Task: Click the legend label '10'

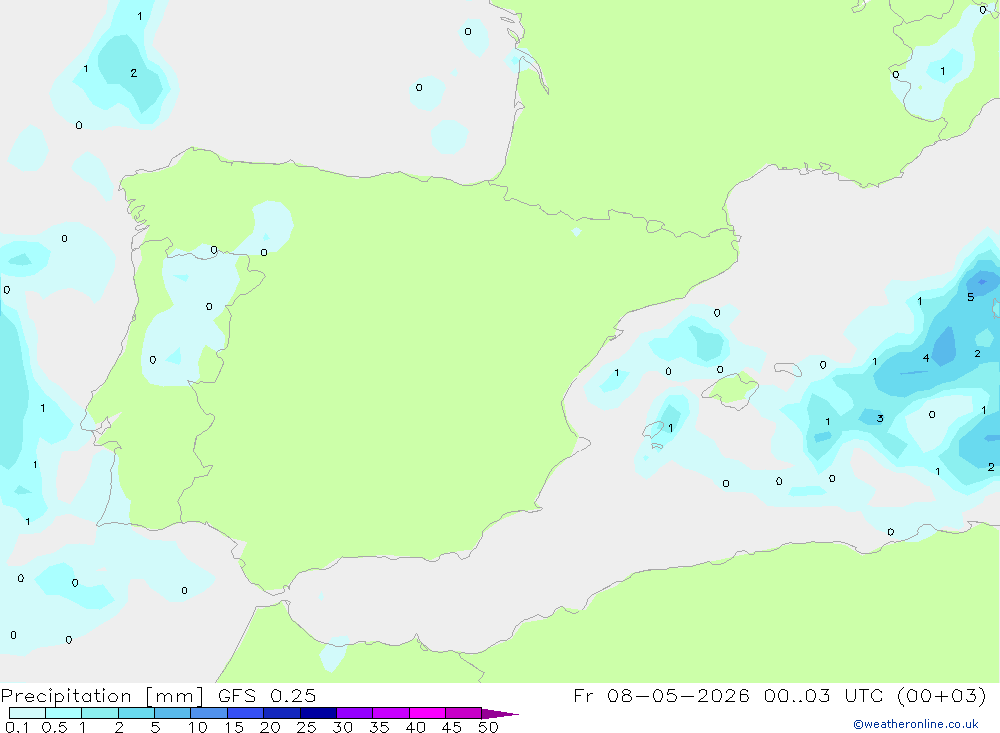Action: coord(198,727)
